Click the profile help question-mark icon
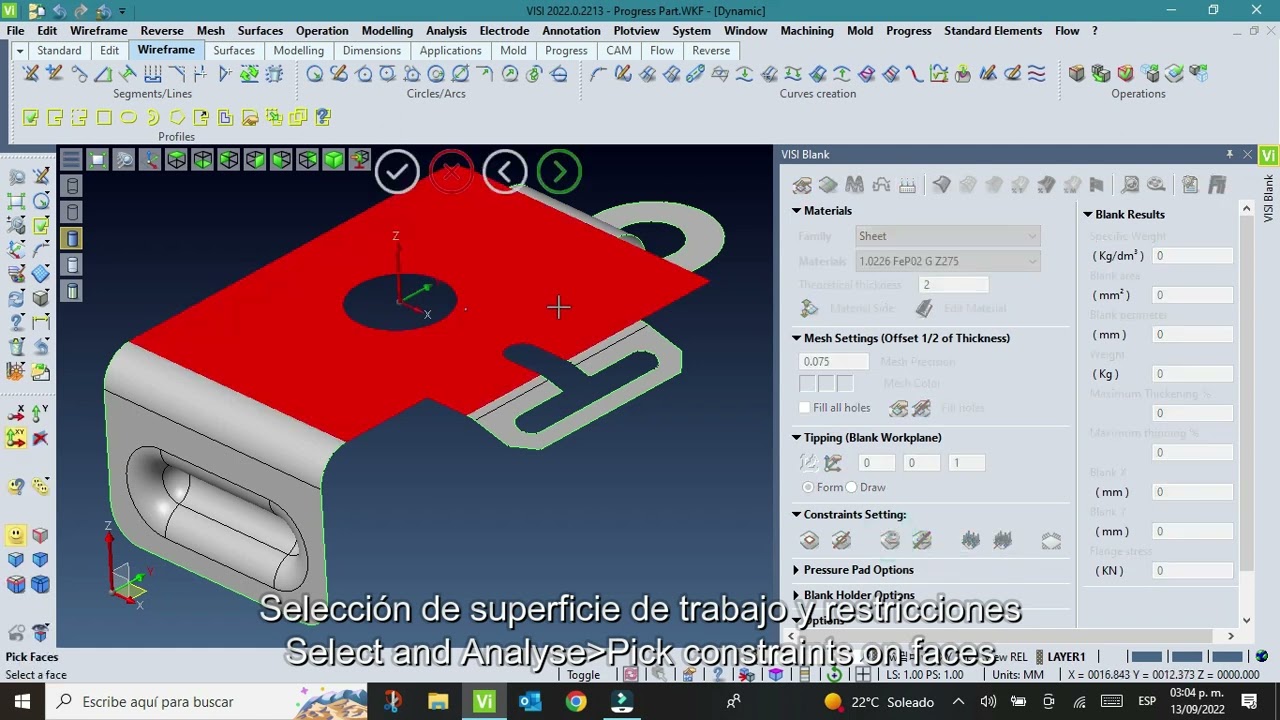 pyautogui.click(x=322, y=117)
